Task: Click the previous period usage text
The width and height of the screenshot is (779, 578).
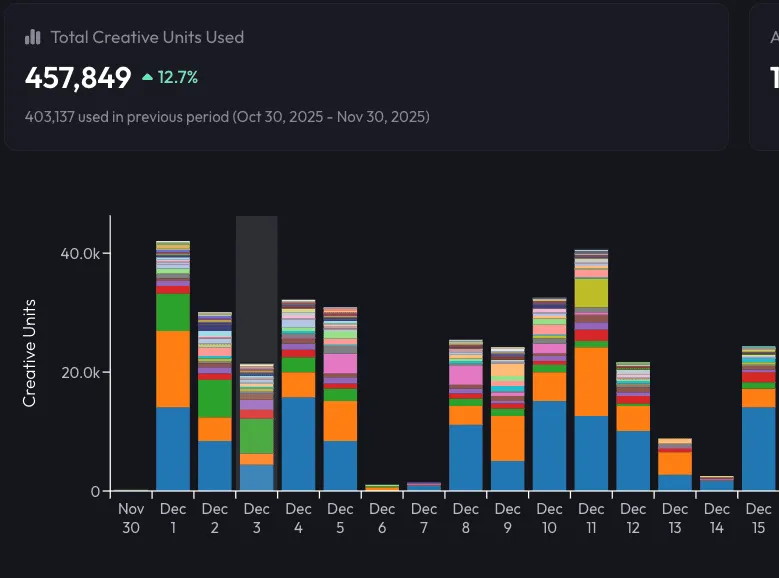Action: pos(227,117)
